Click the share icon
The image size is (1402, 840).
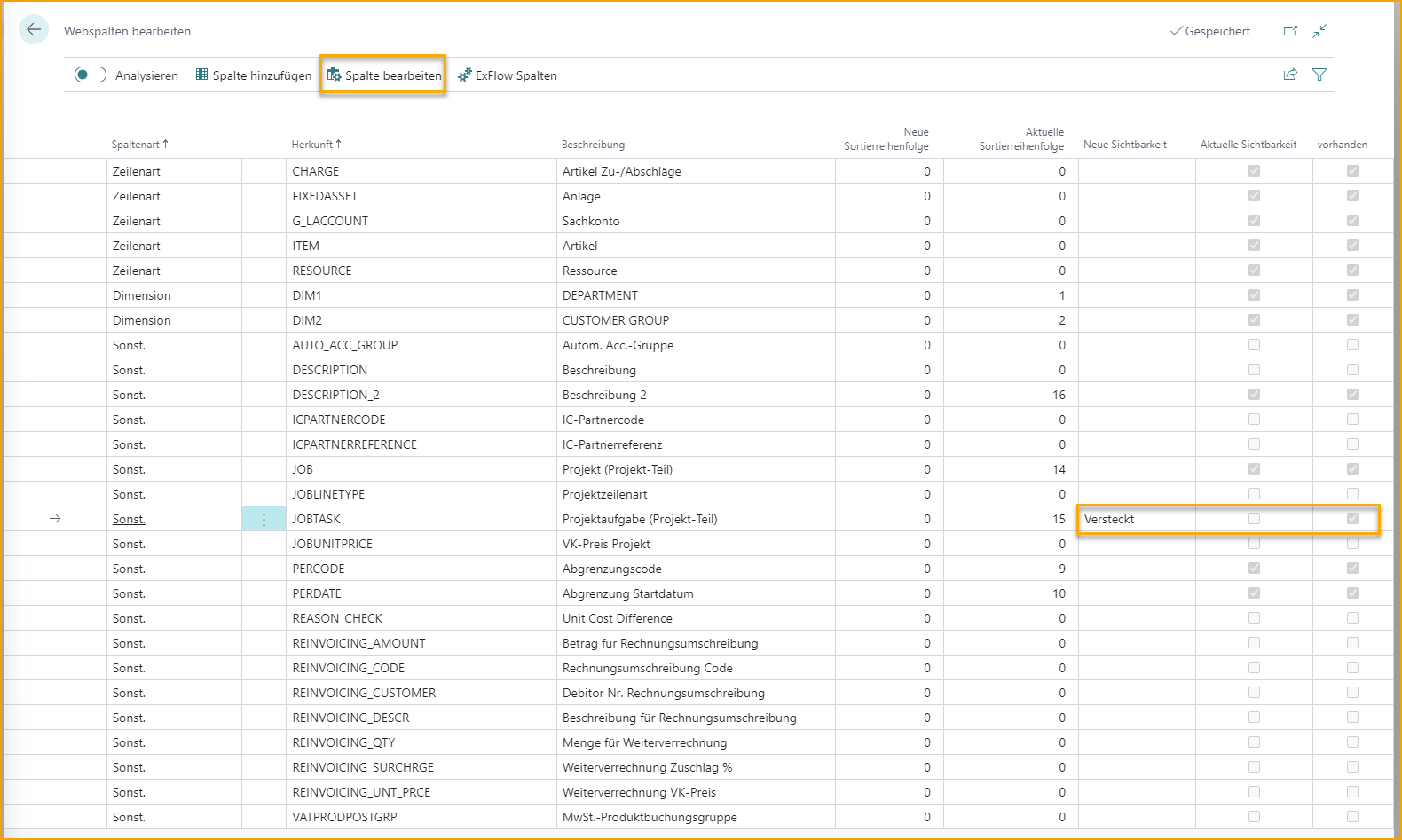pos(1290,75)
